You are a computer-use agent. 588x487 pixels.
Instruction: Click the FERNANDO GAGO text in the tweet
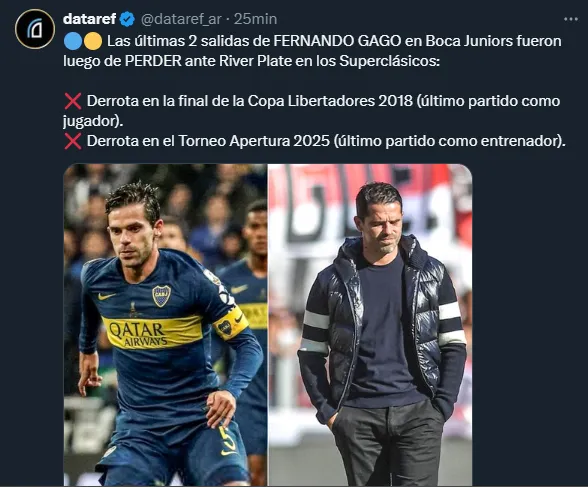coord(338,41)
